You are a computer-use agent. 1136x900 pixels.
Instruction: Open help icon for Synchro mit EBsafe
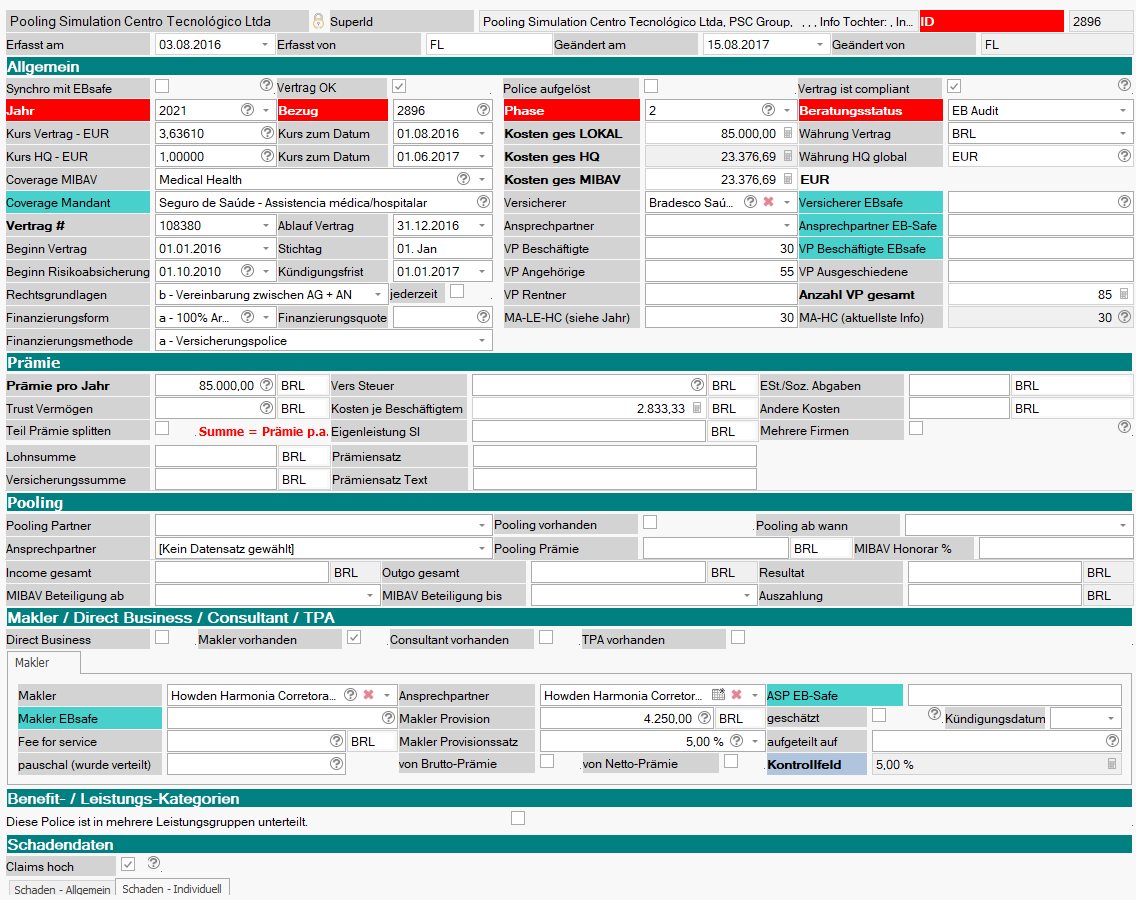point(267,86)
